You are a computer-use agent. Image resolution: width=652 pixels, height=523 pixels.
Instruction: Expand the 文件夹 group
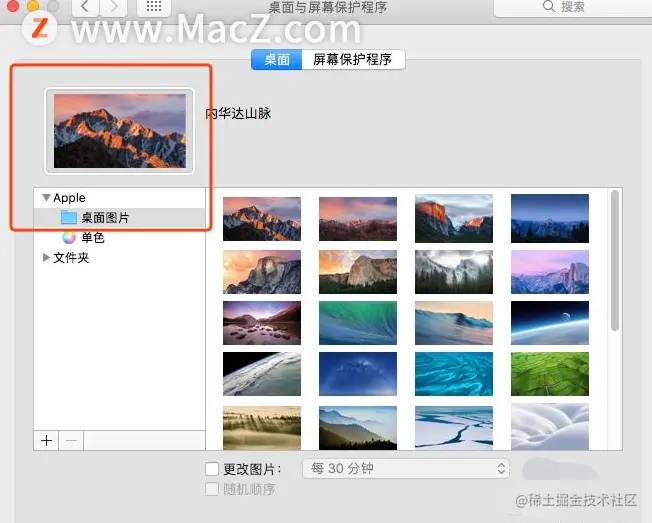tap(46, 258)
